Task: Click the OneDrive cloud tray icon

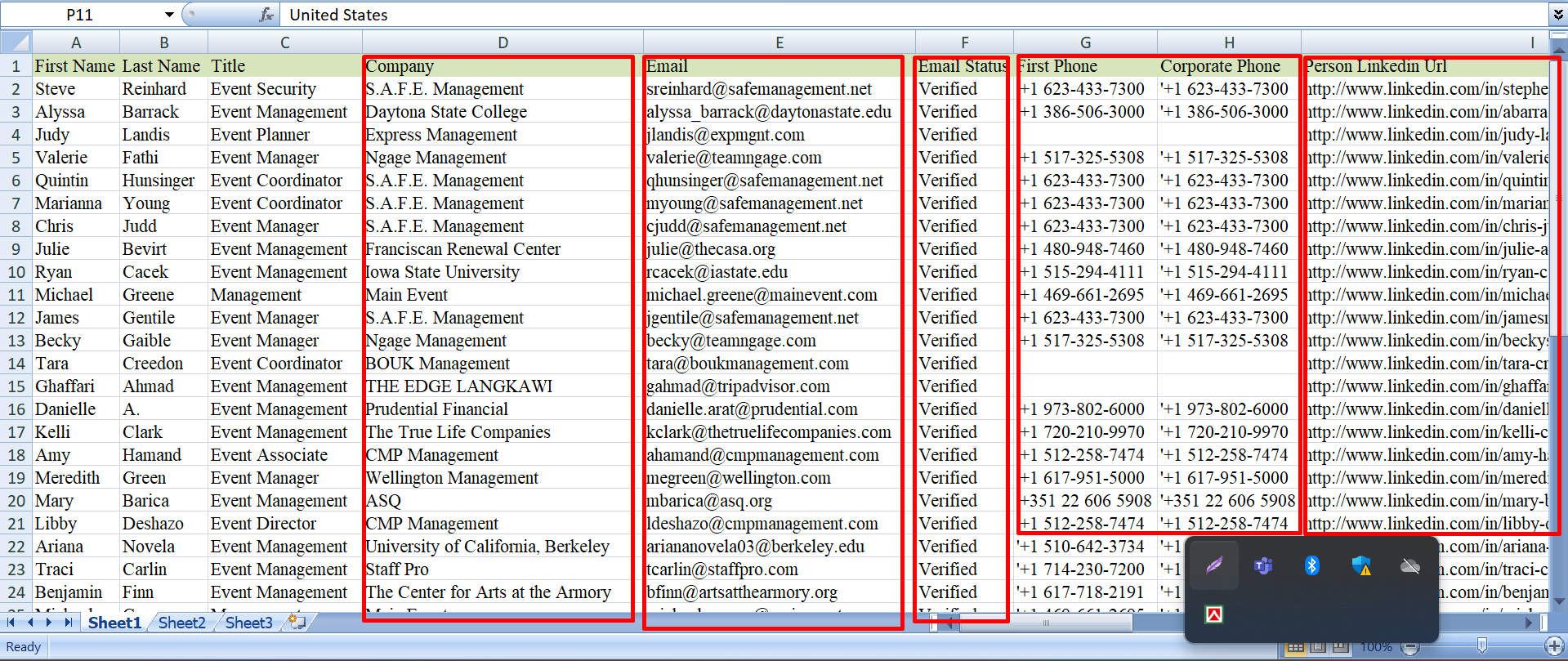Action: [1410, 565]
